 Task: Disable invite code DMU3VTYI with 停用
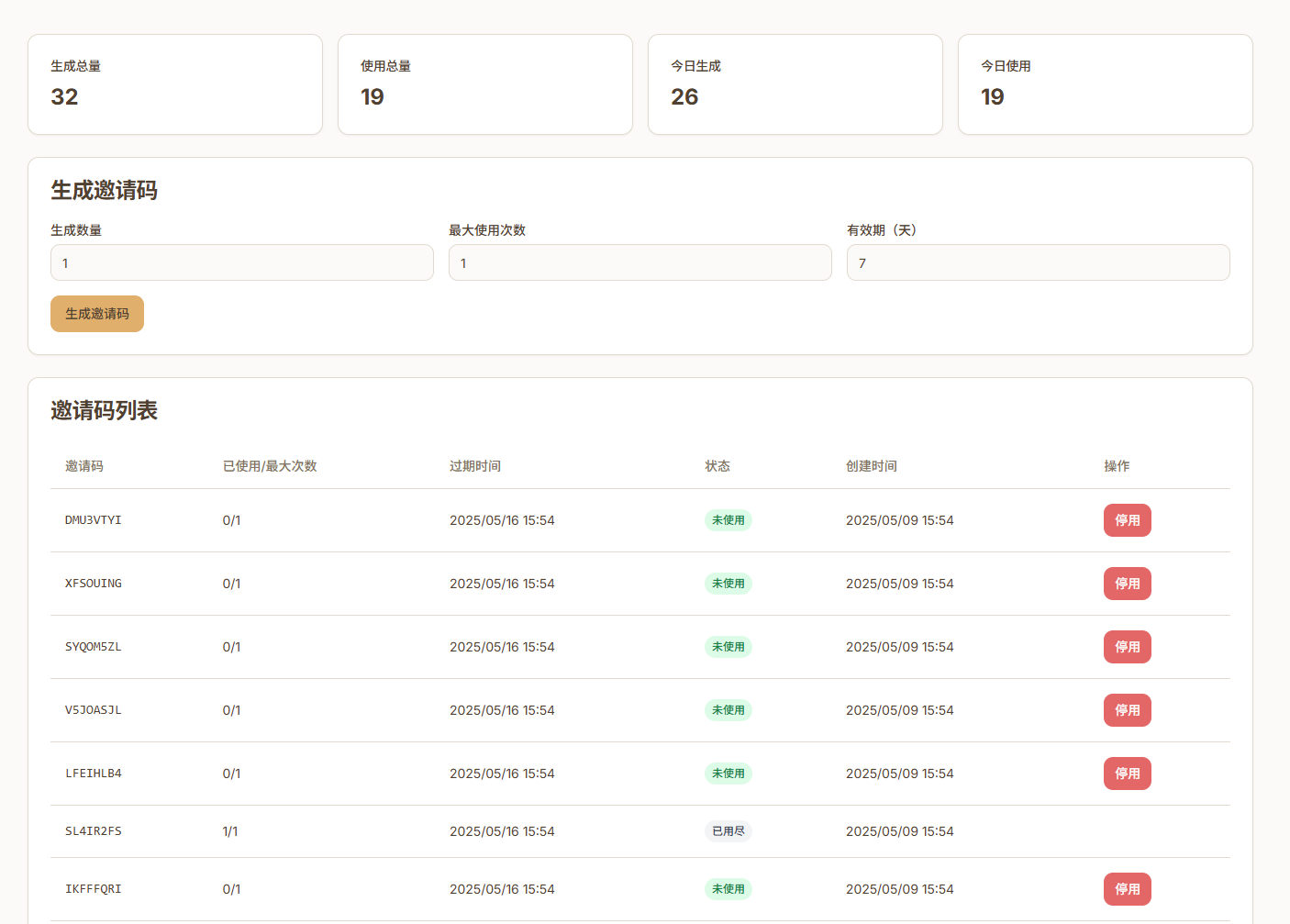click(x=1127, y=520)
